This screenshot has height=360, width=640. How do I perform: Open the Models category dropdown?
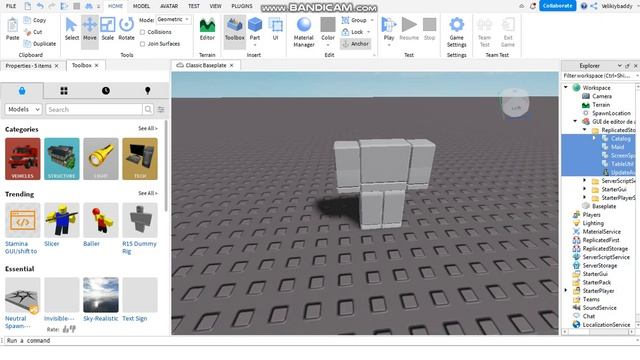click(x=24, y=109)
